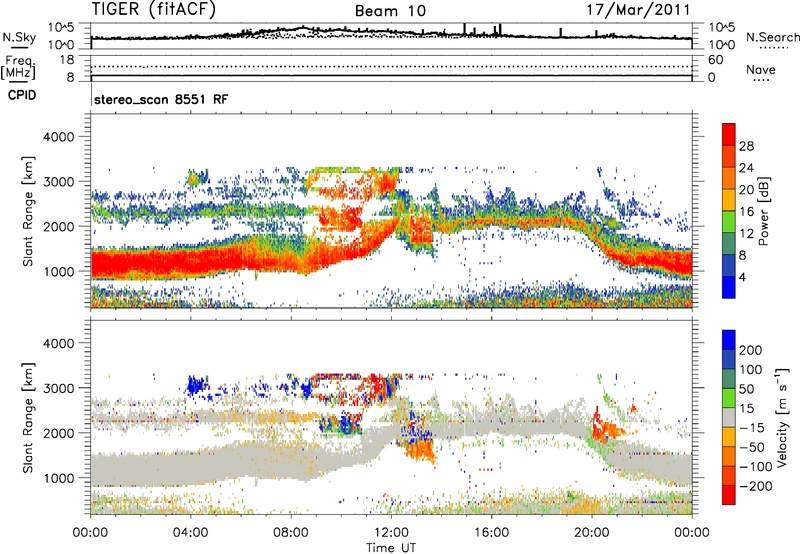Click the "N.Search" legend label
Screen dimensions: 800x554
(x=773, y=37)
